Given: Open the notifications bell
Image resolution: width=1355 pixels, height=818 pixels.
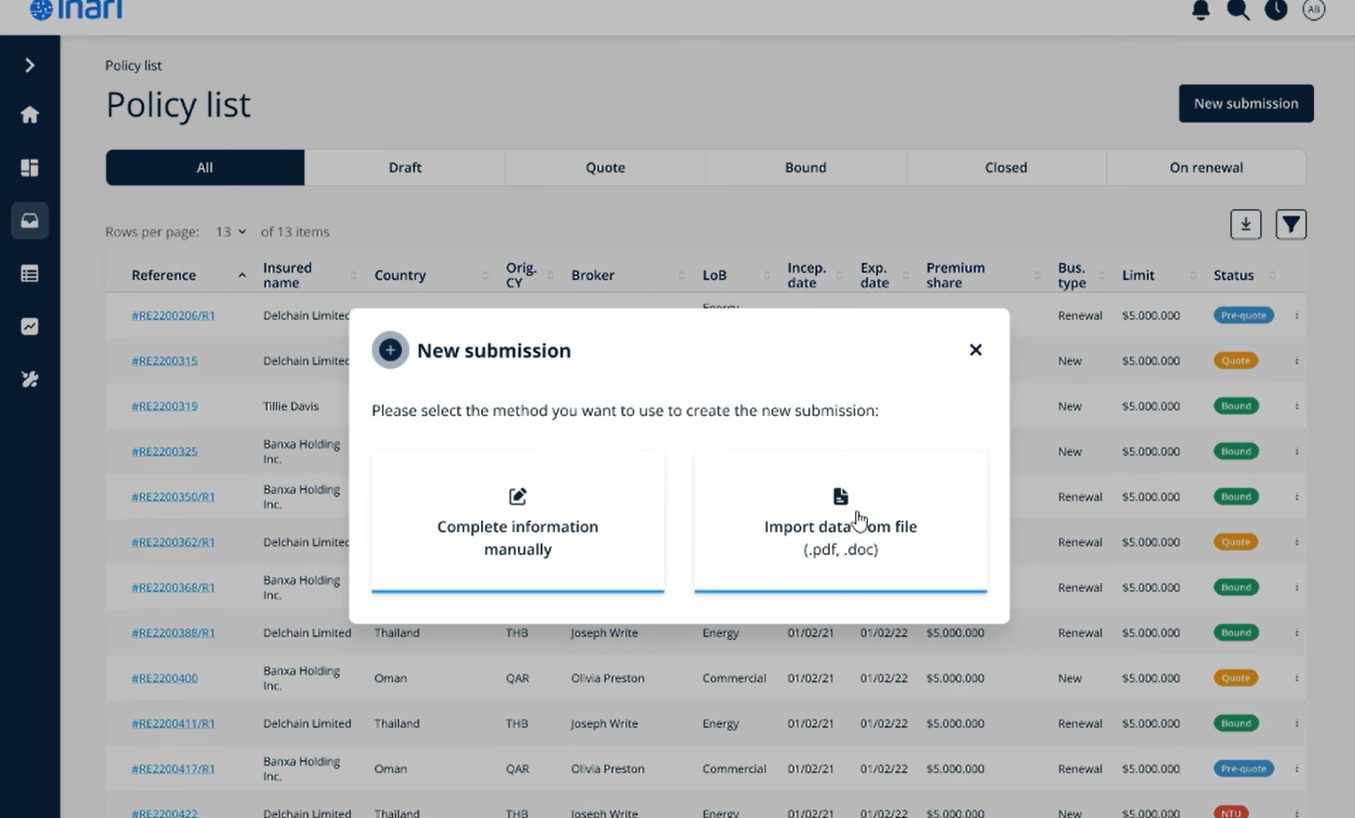Looking at the screenshot, I should tap(1200, 10).
